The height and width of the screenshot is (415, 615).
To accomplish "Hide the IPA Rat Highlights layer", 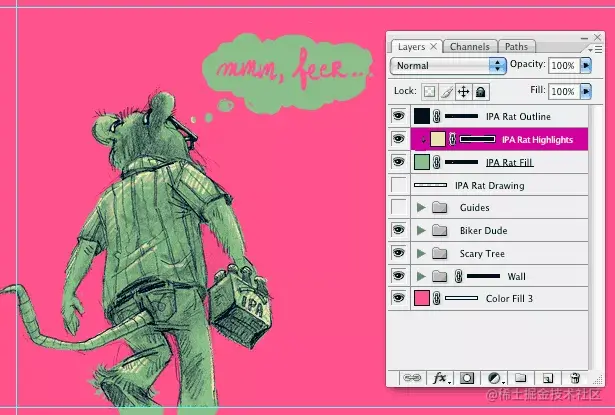I will (x=398, y=139).
